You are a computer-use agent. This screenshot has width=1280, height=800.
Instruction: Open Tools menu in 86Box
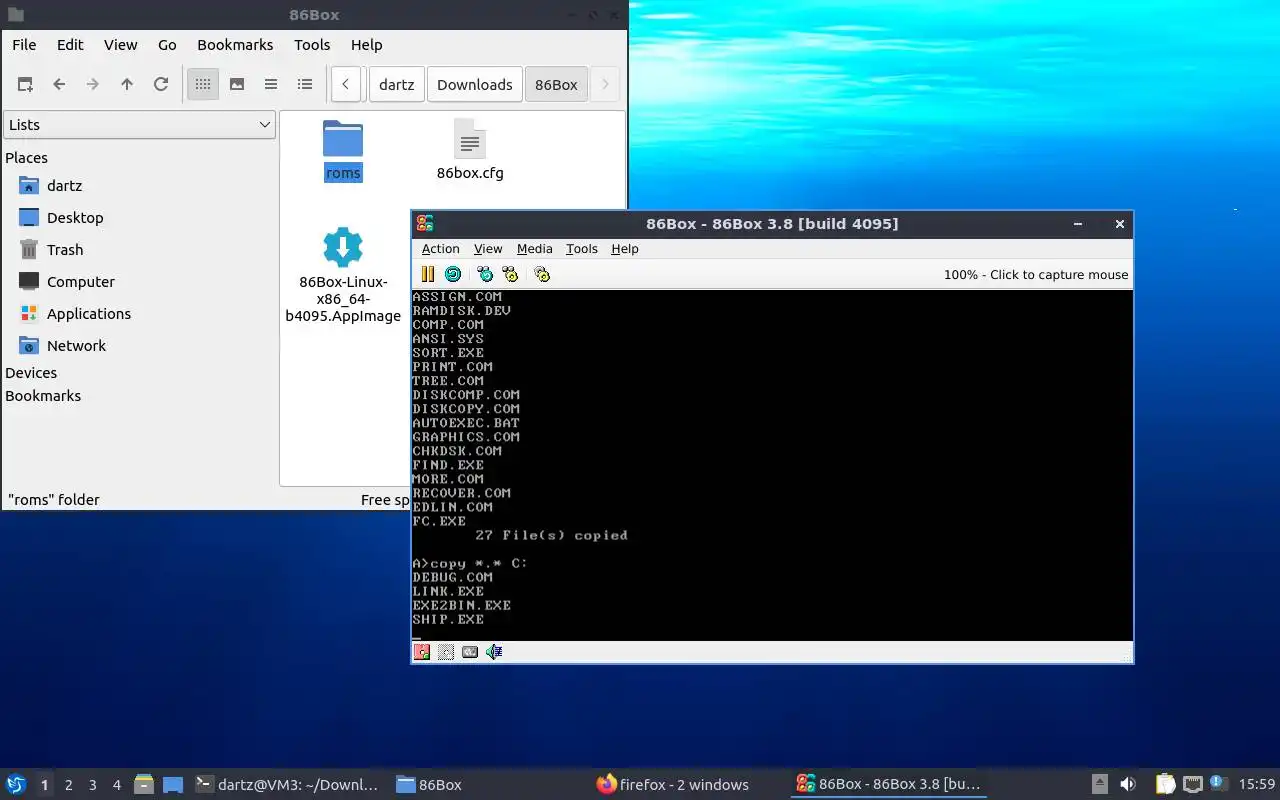tap(582, 249)
